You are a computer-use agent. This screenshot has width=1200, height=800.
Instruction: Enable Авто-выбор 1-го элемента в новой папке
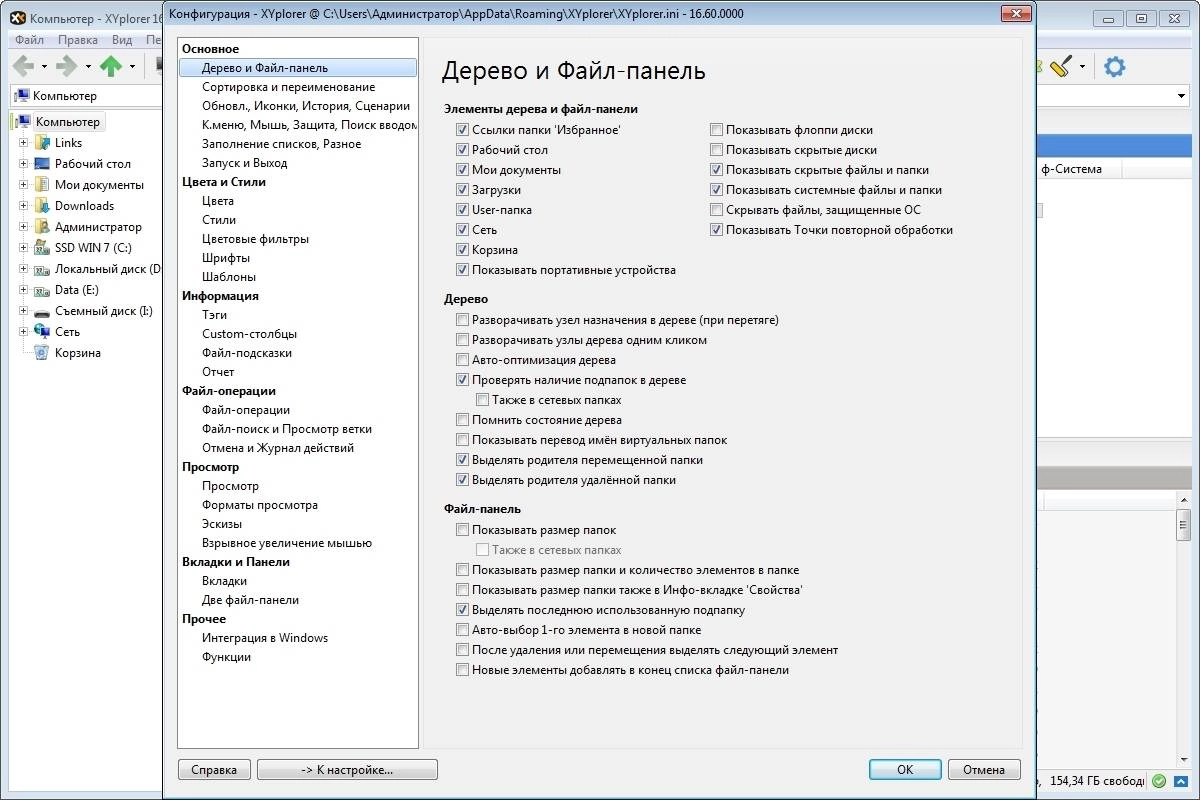pos(462,630)
